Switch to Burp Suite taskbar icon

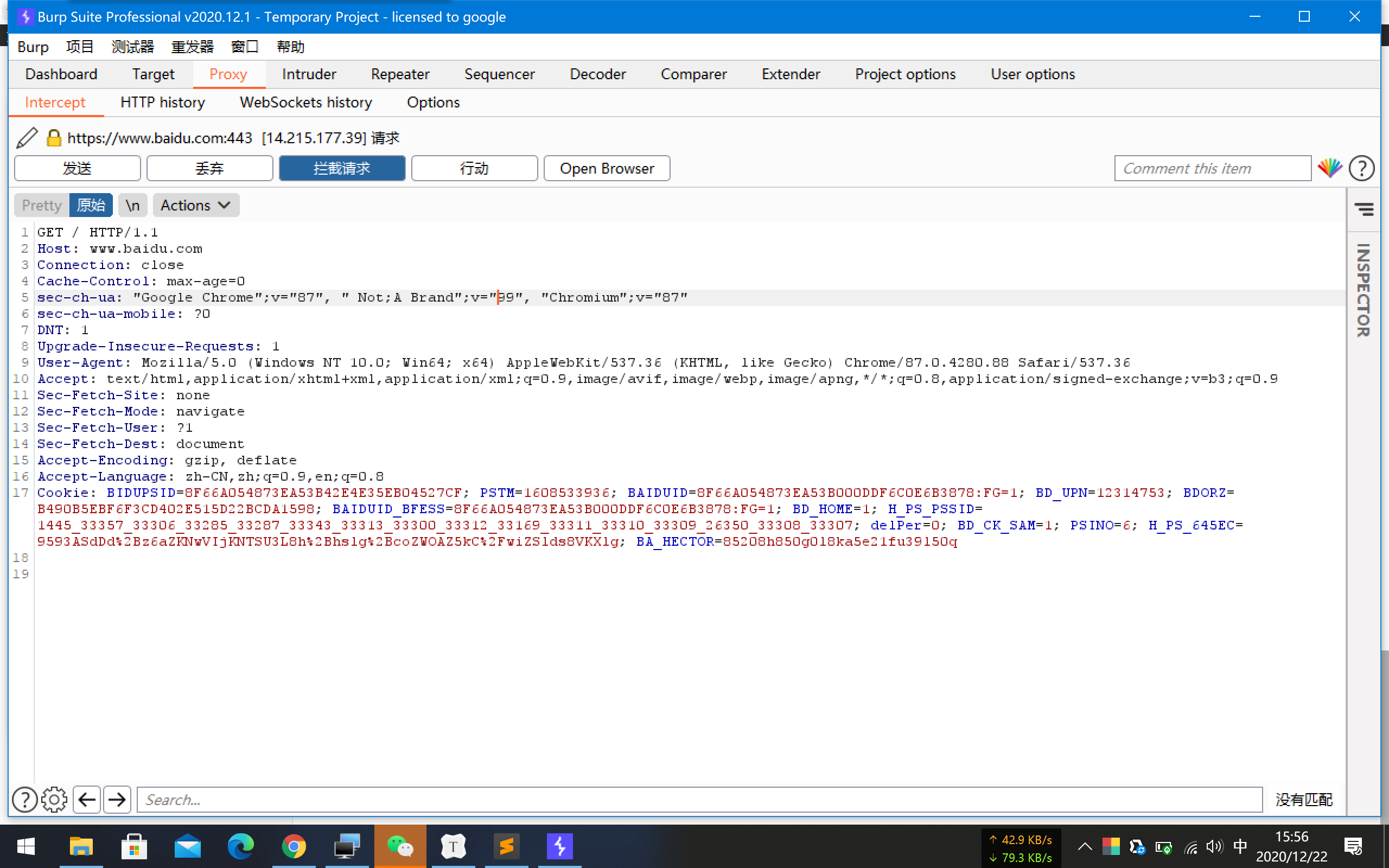click(559, 846)
